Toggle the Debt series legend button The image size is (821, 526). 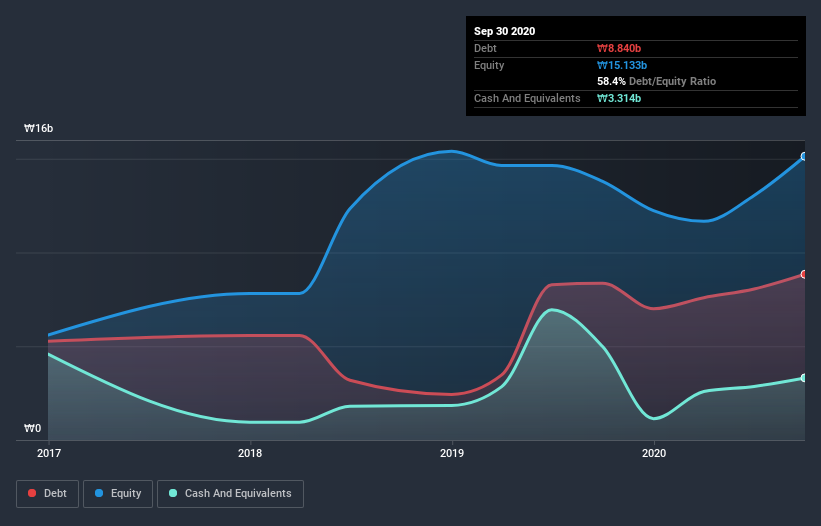(x=48, y=494)
